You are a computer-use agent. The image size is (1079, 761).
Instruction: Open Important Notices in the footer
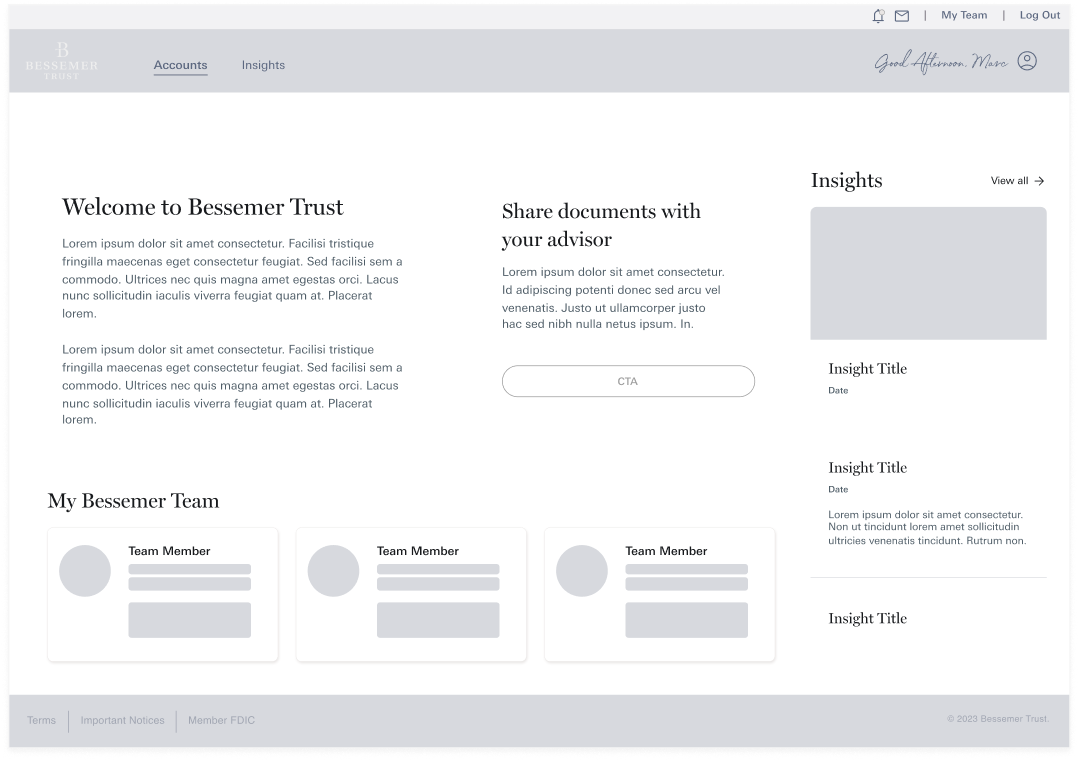coord(122,720)
